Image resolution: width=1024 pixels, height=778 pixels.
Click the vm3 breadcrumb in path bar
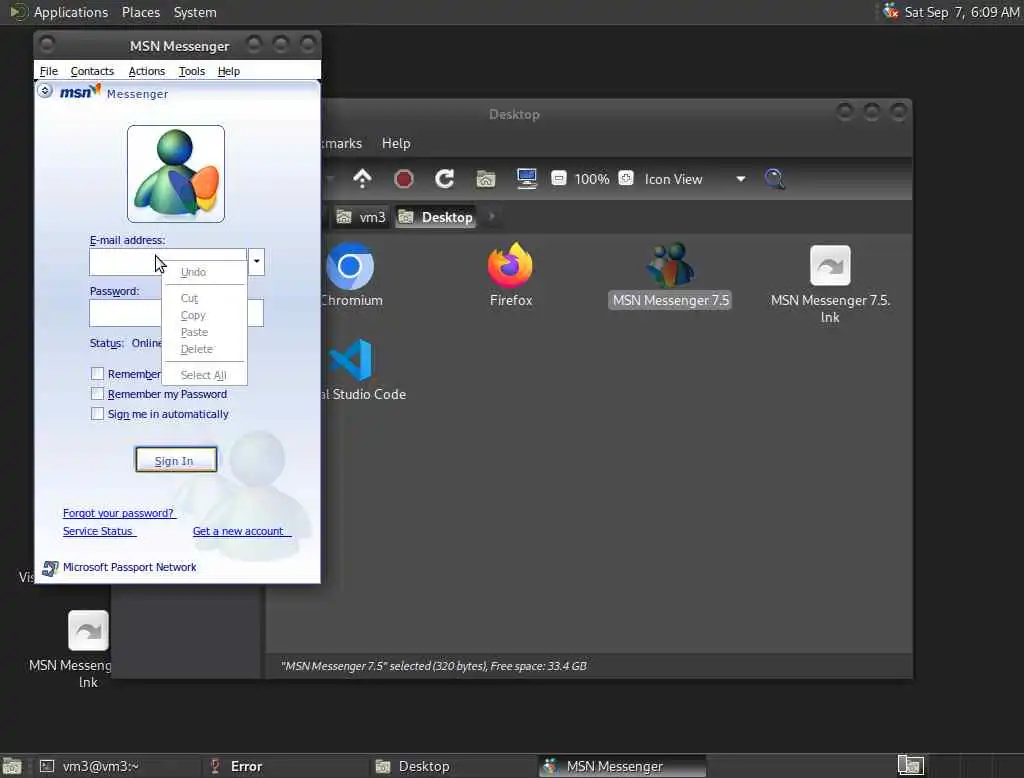362,217
